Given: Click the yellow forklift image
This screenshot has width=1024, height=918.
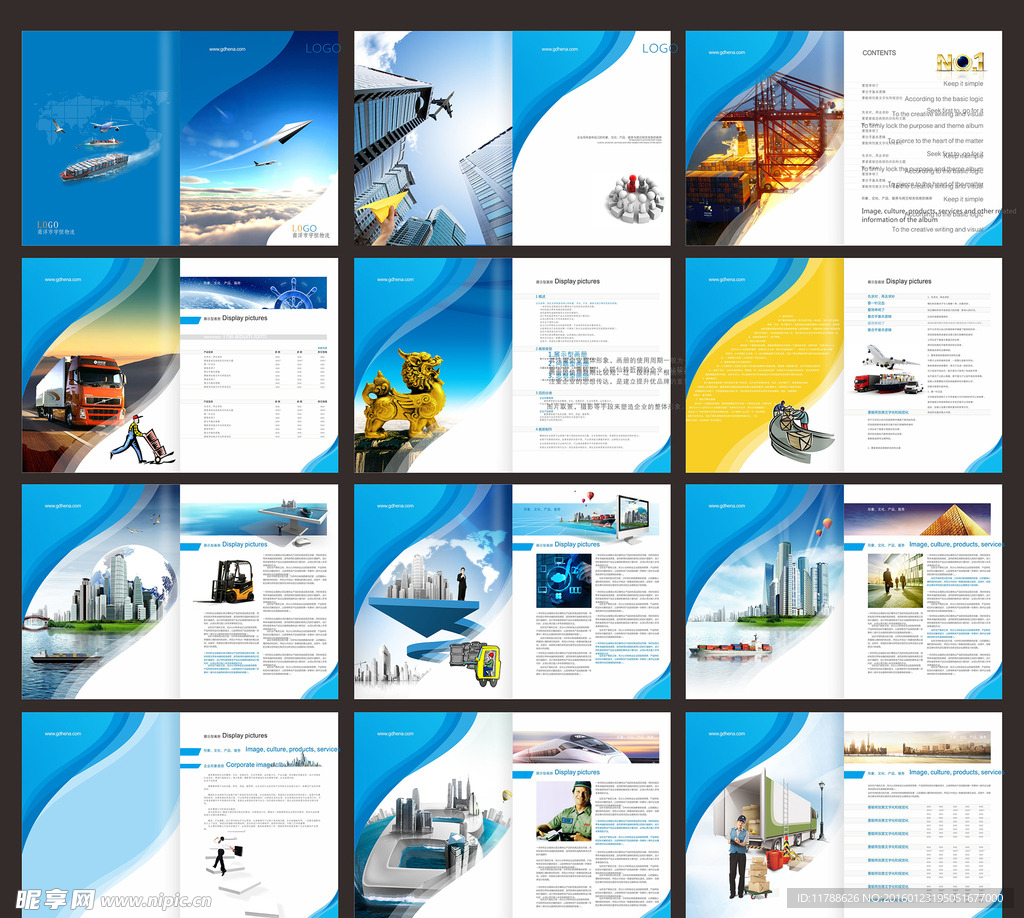Looking at the screenshot, I should [x=231, y=581].
